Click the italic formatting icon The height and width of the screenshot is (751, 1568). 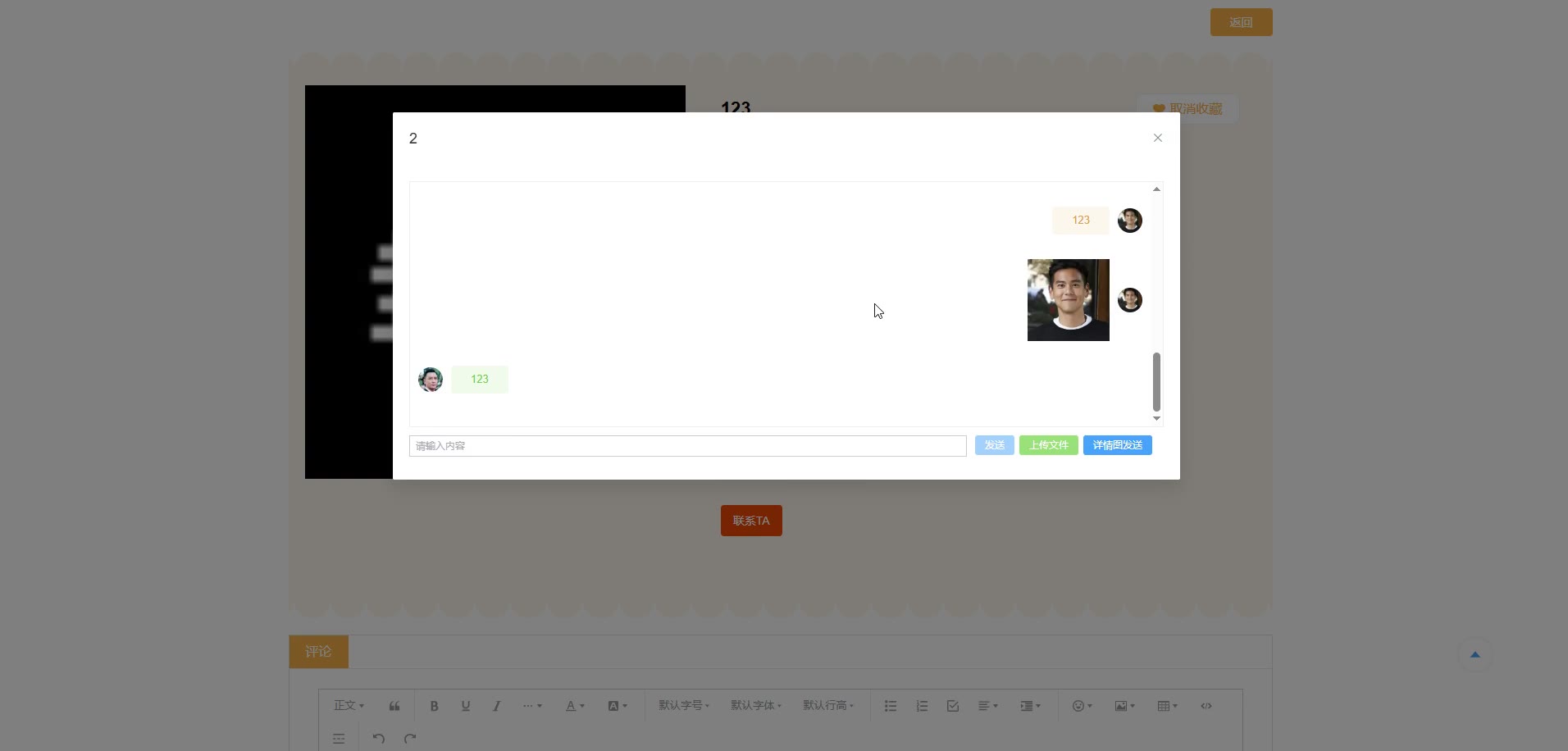click(x=497, y=706)
